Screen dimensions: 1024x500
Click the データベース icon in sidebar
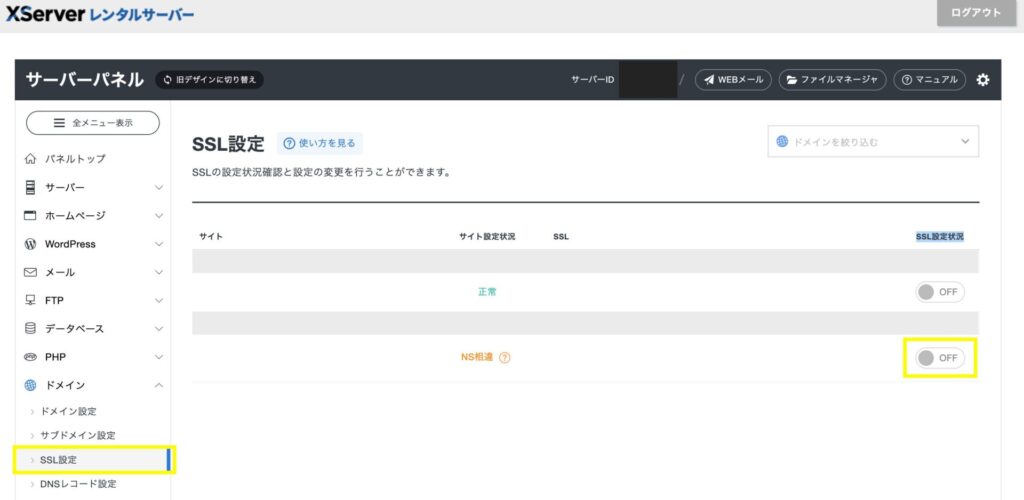(31, 328)
